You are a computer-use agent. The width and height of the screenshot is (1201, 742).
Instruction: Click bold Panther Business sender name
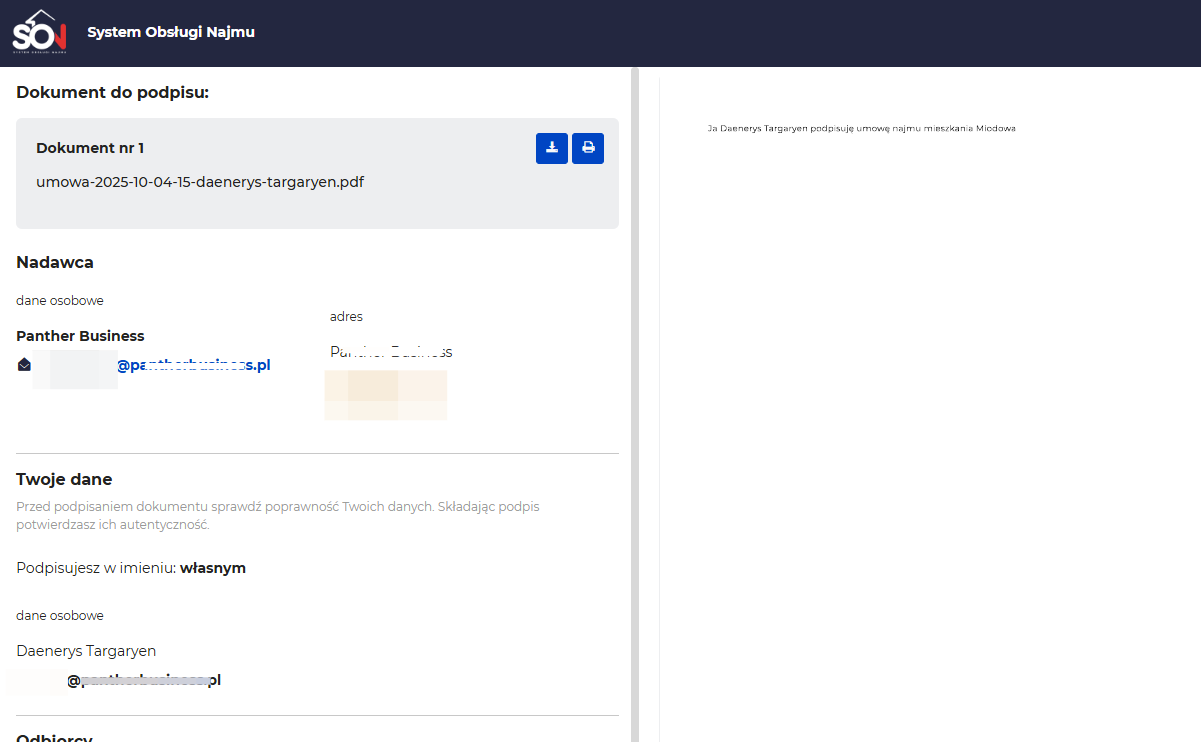[80, 336]
